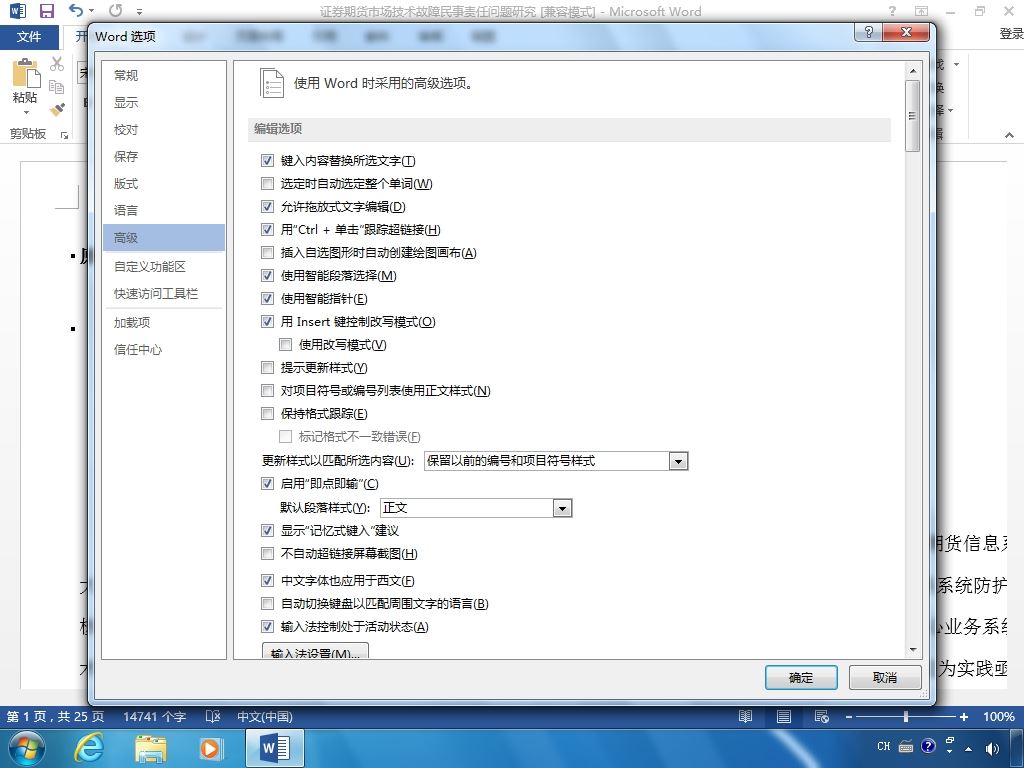Click the 输入法设置 button
Viewport: 1024px width, 768px height.
click(315, 651)
